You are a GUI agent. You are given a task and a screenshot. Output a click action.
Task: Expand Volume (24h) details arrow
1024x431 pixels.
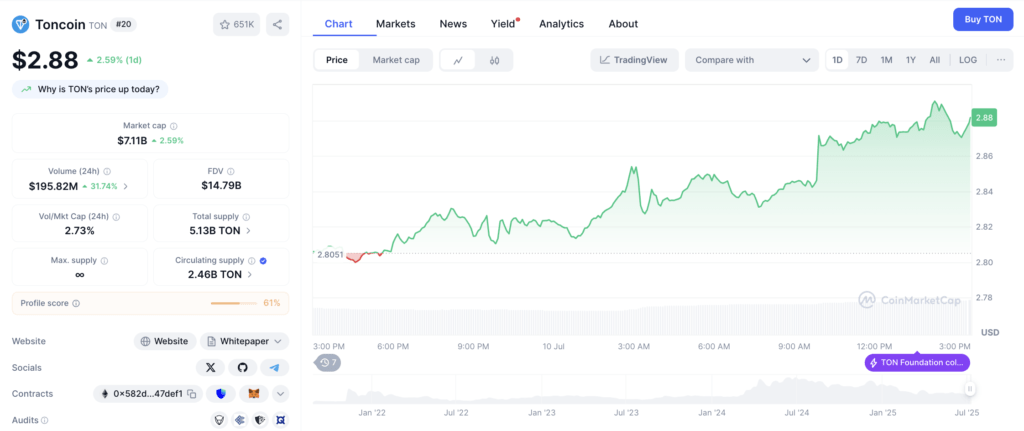click(x=125, y=186)
